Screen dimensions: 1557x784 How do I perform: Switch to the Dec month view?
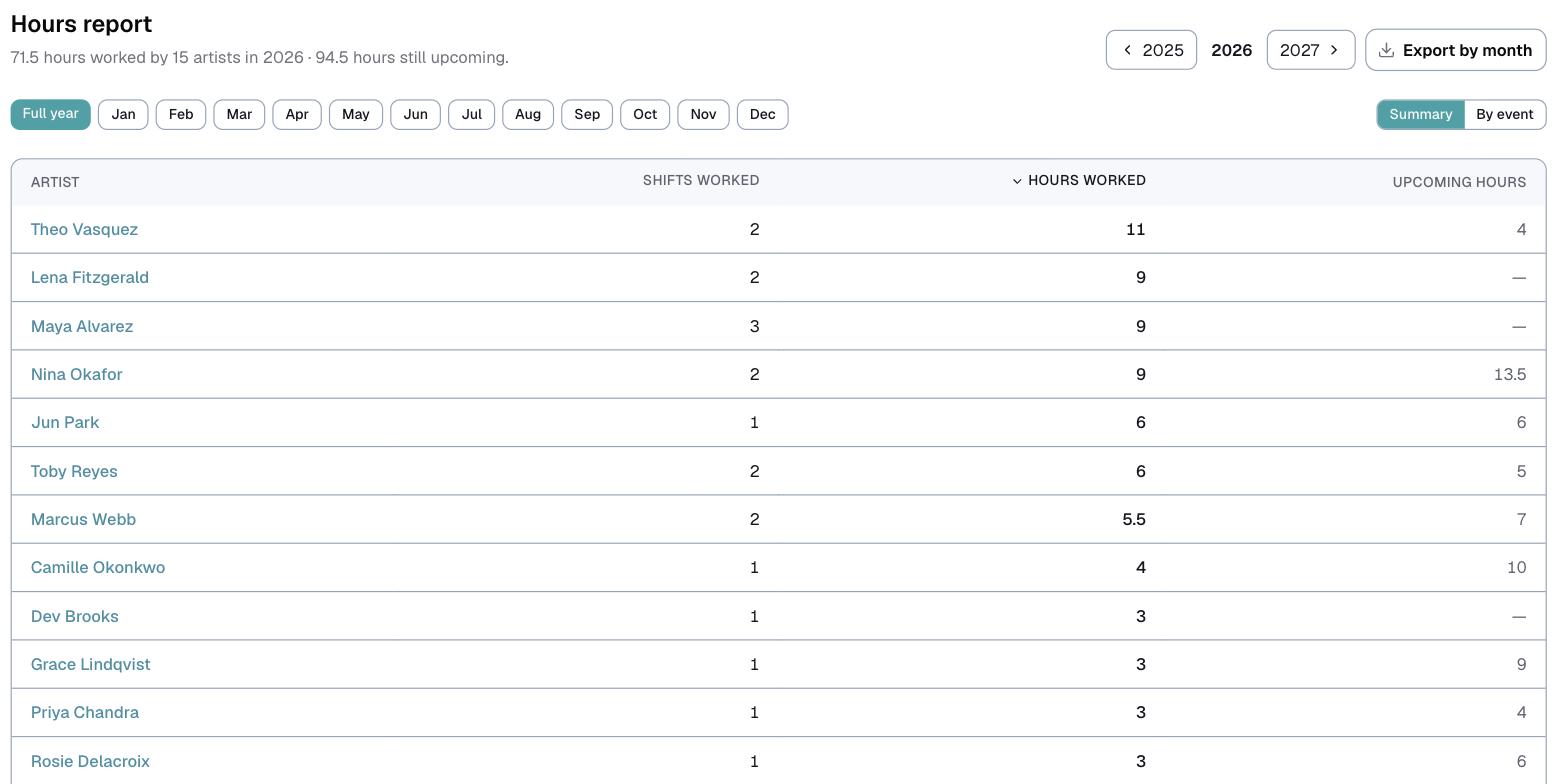(x=763, y=114)
